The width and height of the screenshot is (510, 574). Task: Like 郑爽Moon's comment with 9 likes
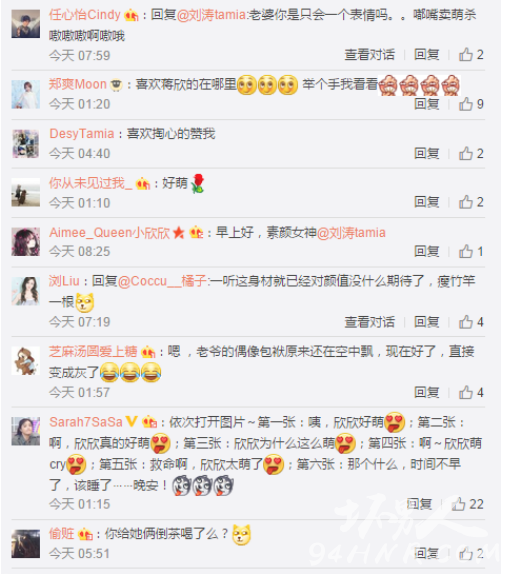[x=471, y=104]
